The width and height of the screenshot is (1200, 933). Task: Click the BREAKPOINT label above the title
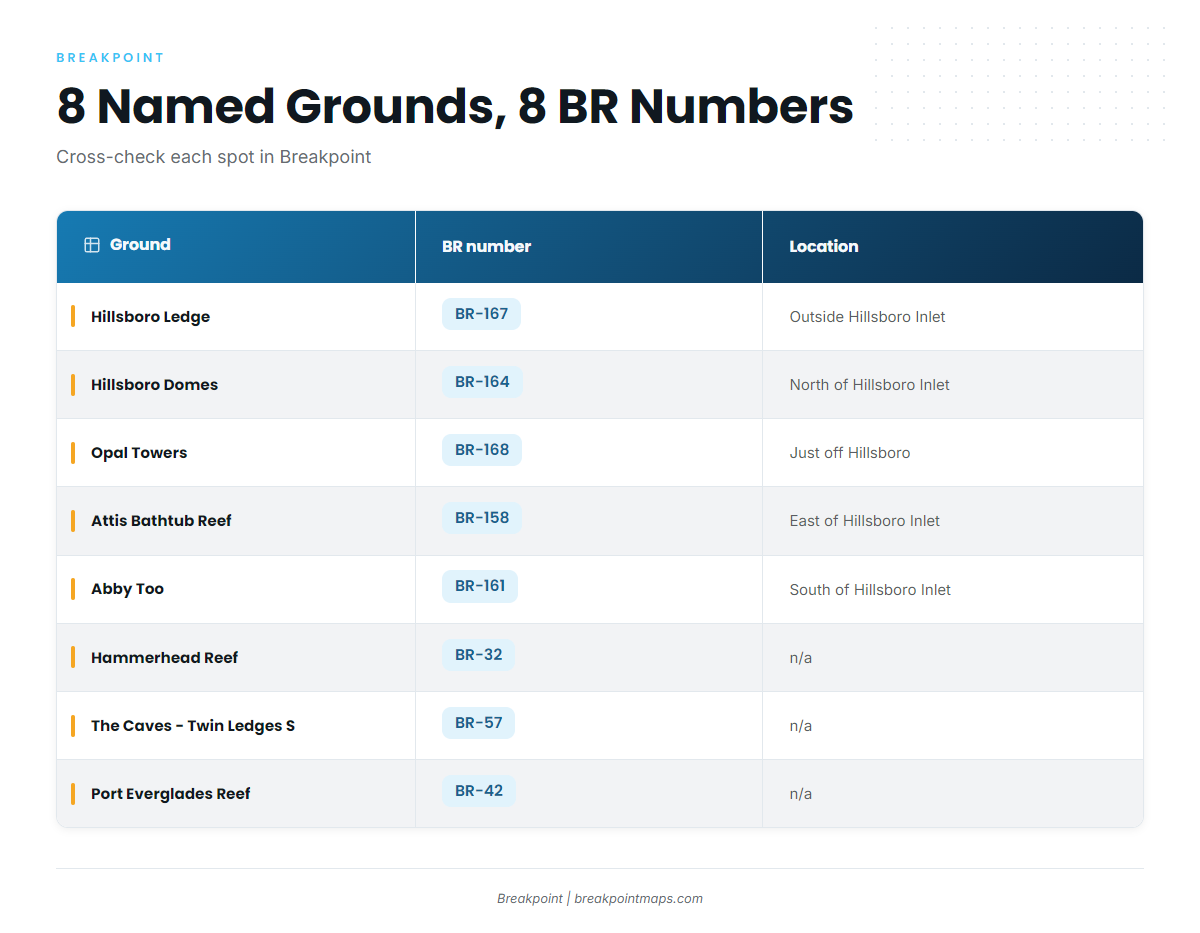click(x=111, y=58)
